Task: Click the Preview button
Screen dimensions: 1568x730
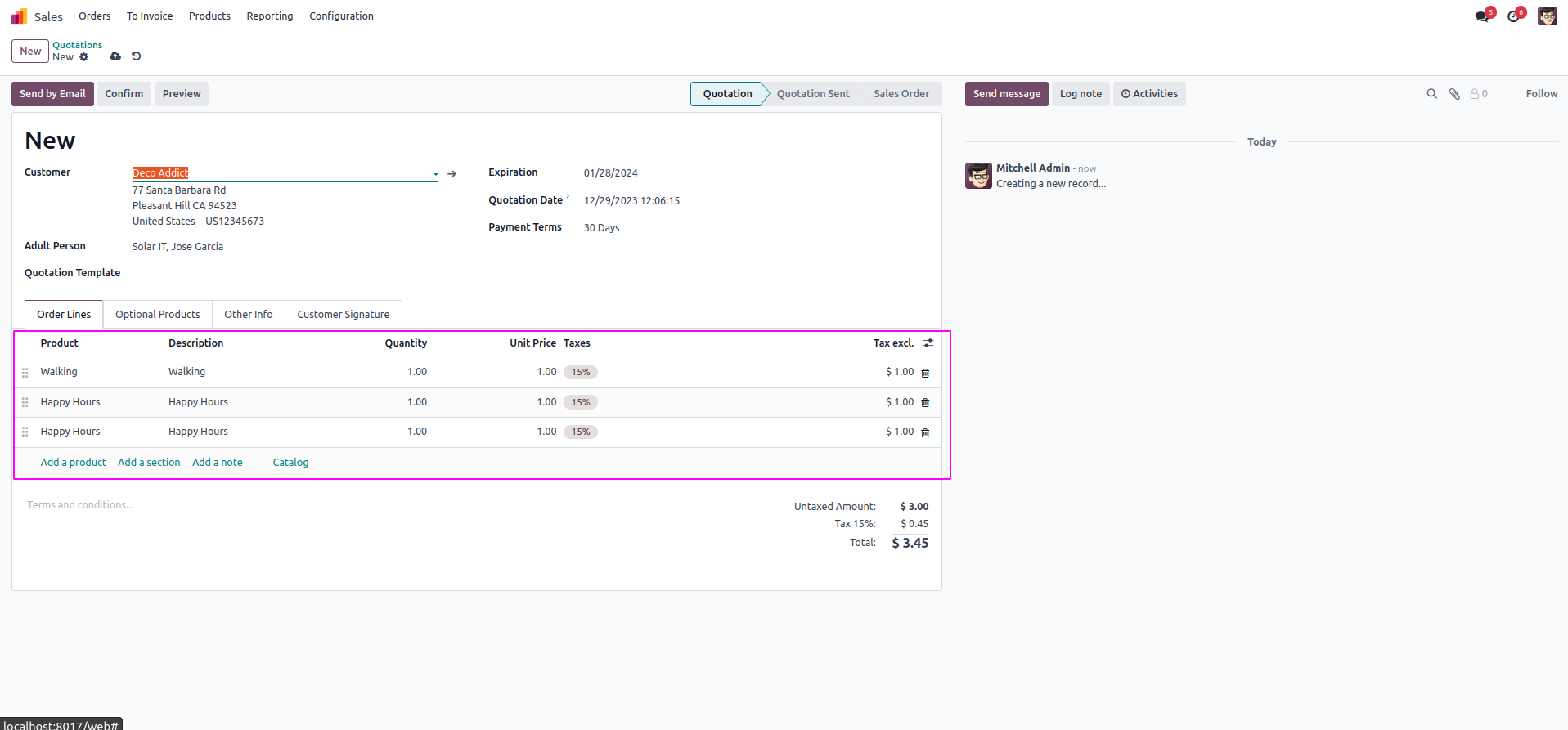Action: tap(182, 94)
